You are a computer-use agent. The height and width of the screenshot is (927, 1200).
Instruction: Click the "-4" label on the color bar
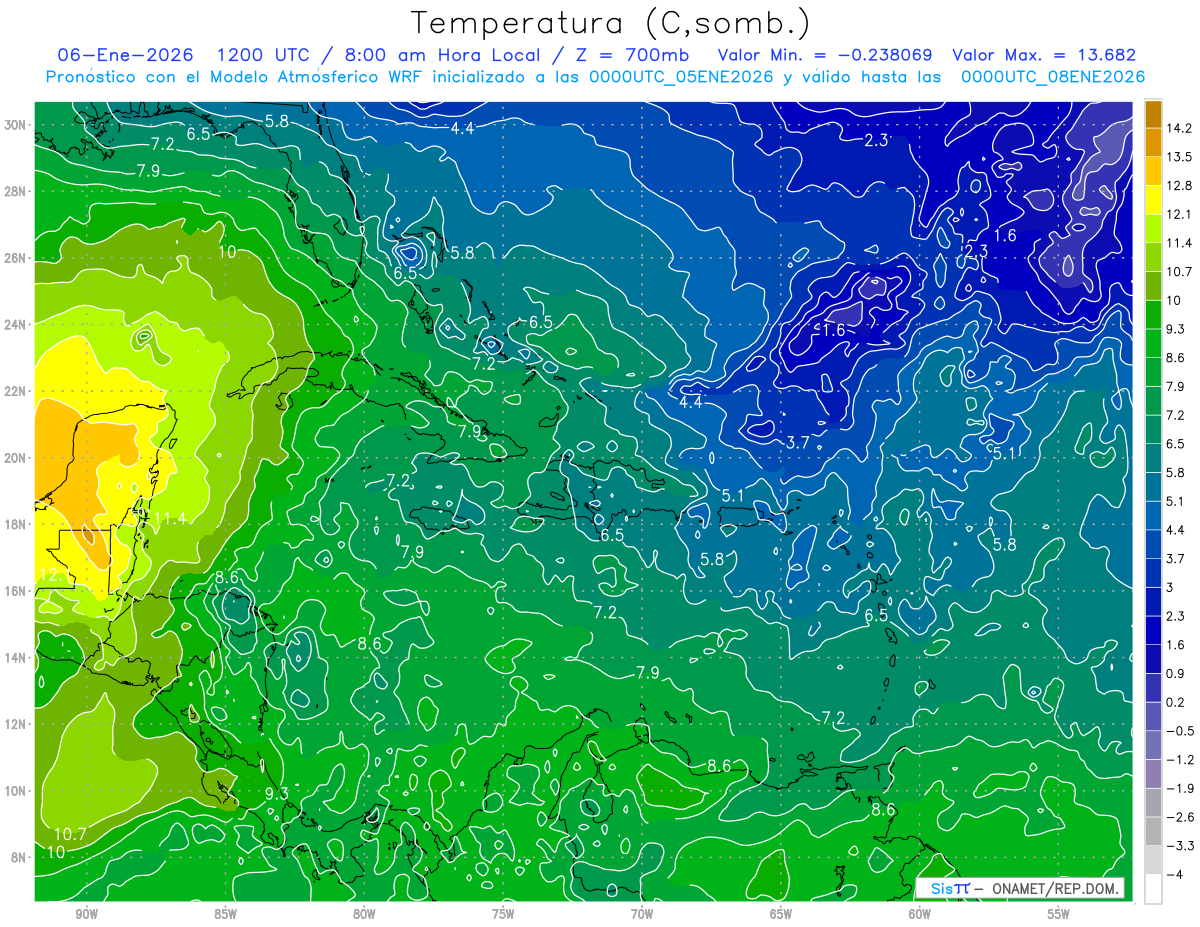[x=1174, y=874]
